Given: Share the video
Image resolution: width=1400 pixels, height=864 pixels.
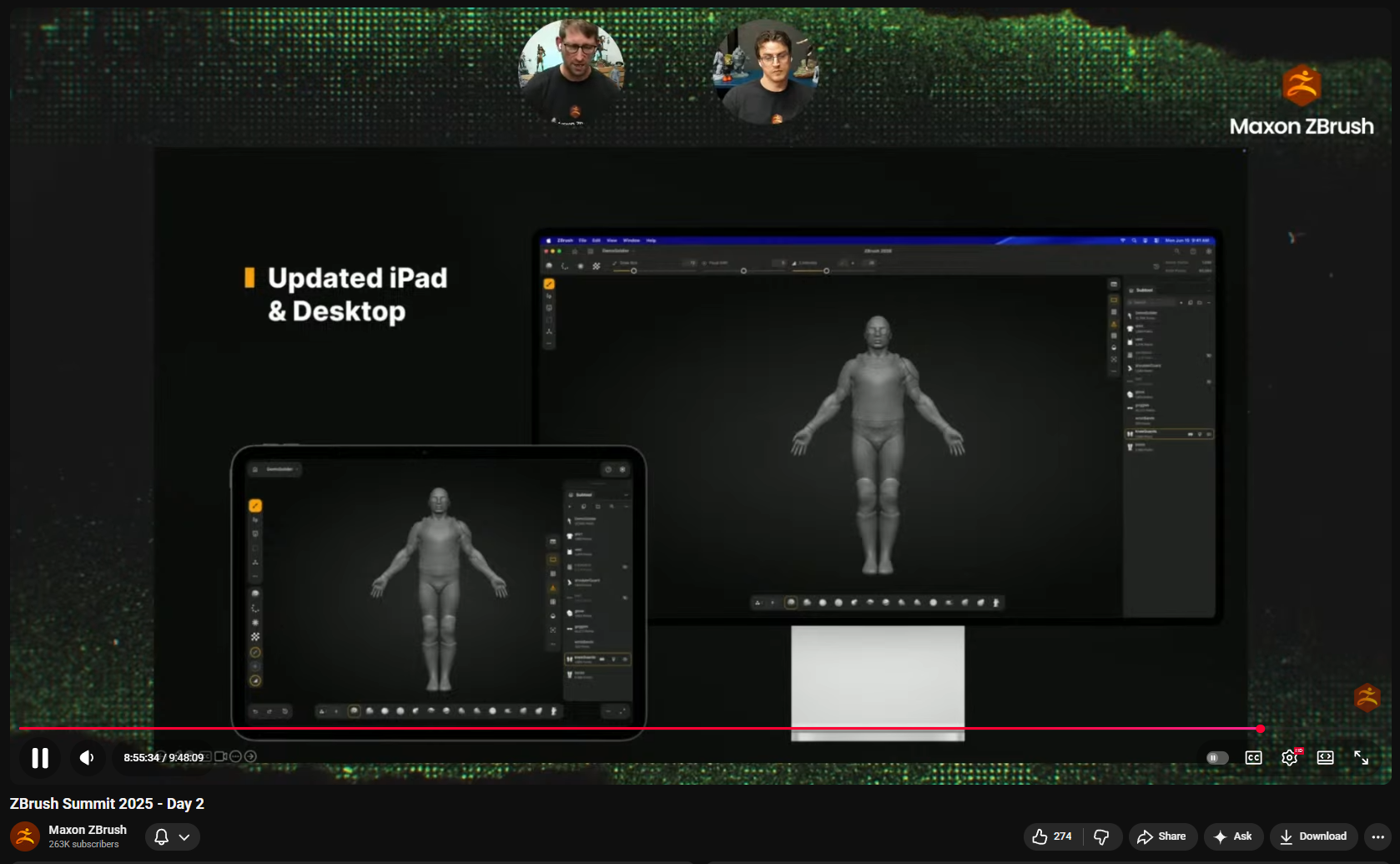Looking at the screenshot, I should (x=1162, y=836).
